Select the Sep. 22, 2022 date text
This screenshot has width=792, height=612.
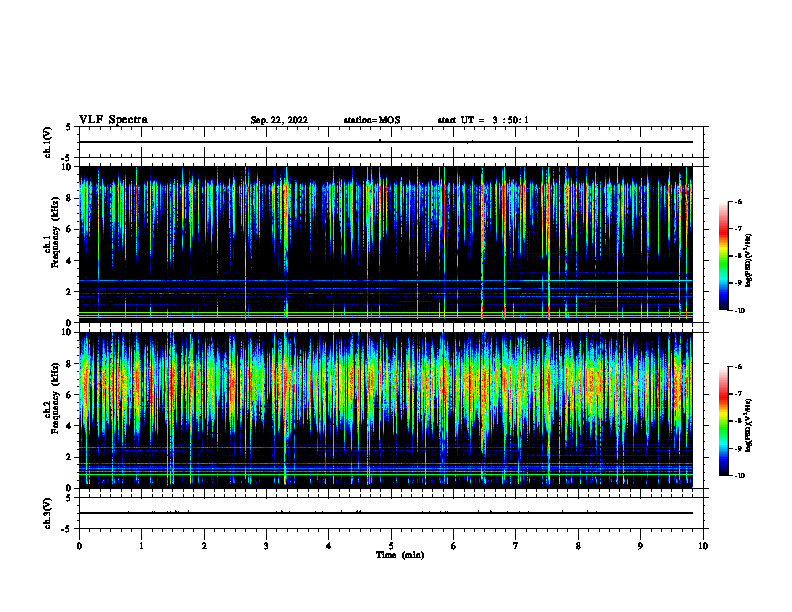(x=279, y=120)
